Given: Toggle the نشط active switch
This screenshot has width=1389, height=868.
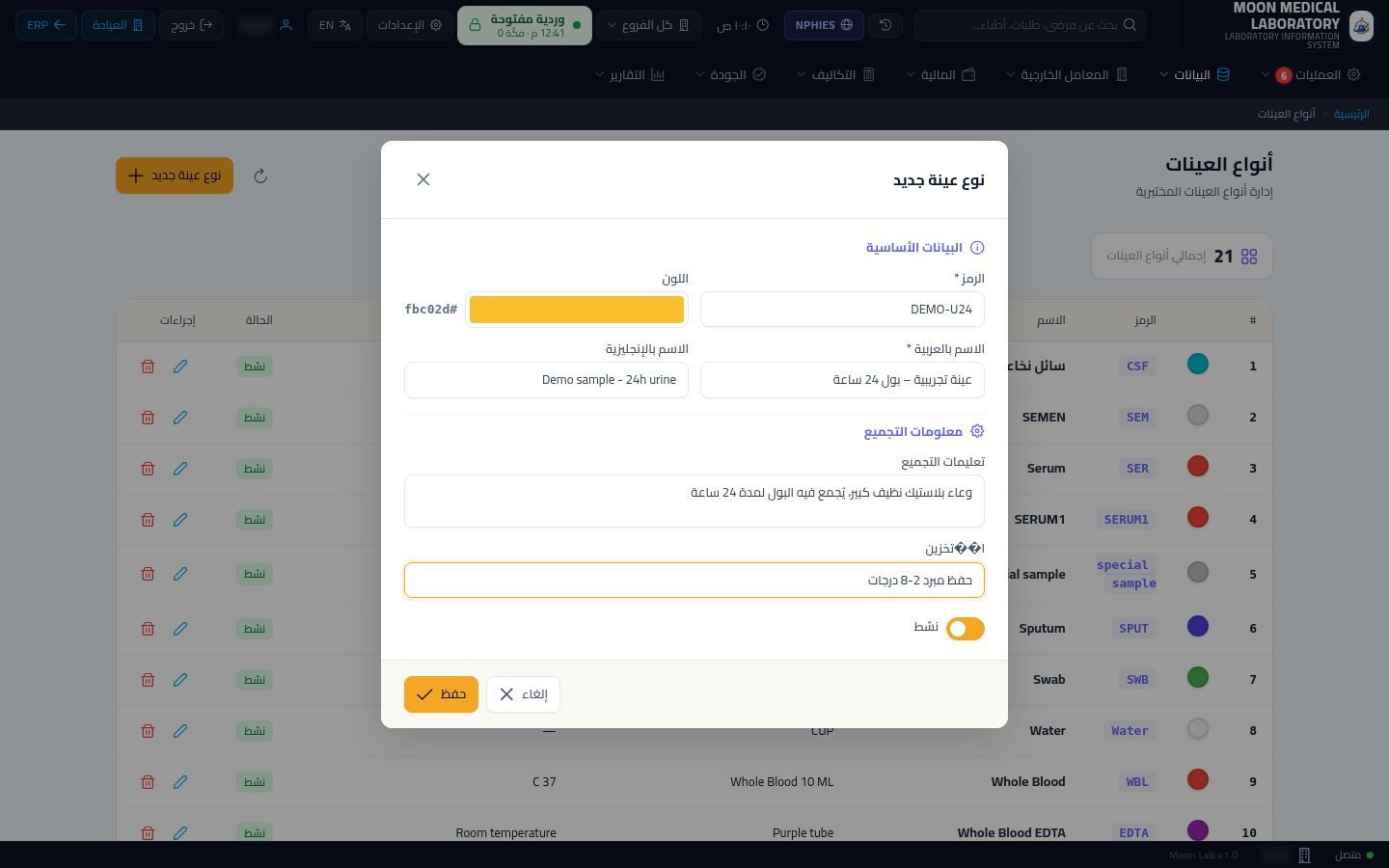Looking at the screenshot, I should coord(965,629).
